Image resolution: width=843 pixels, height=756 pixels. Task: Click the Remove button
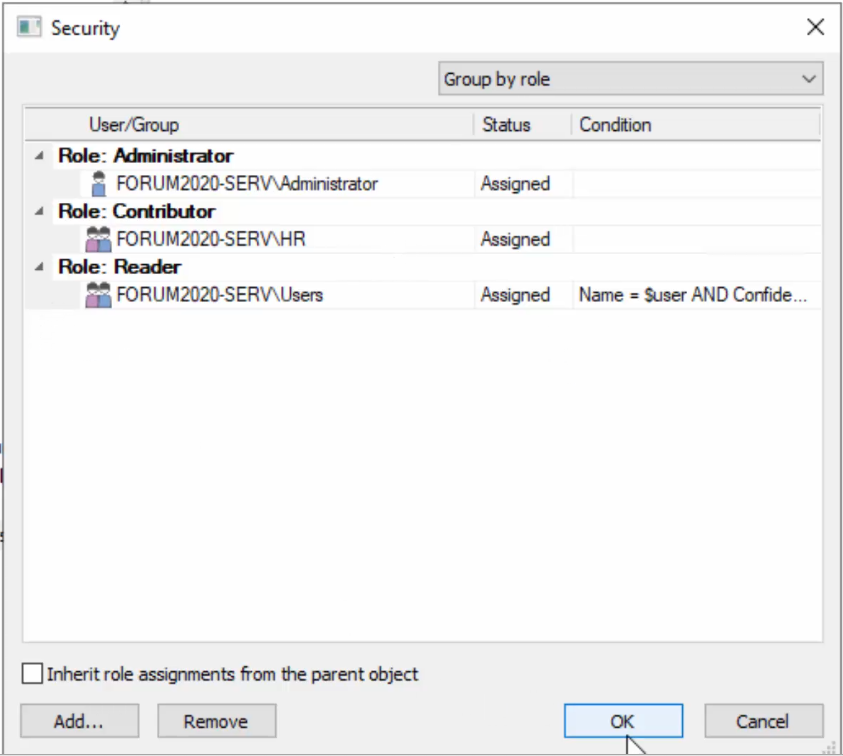(216, 720)
